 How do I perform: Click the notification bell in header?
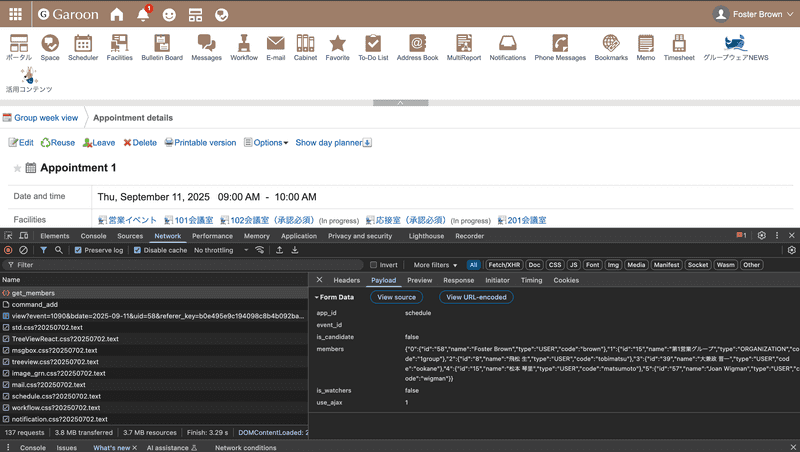click(x=142, y=15)
